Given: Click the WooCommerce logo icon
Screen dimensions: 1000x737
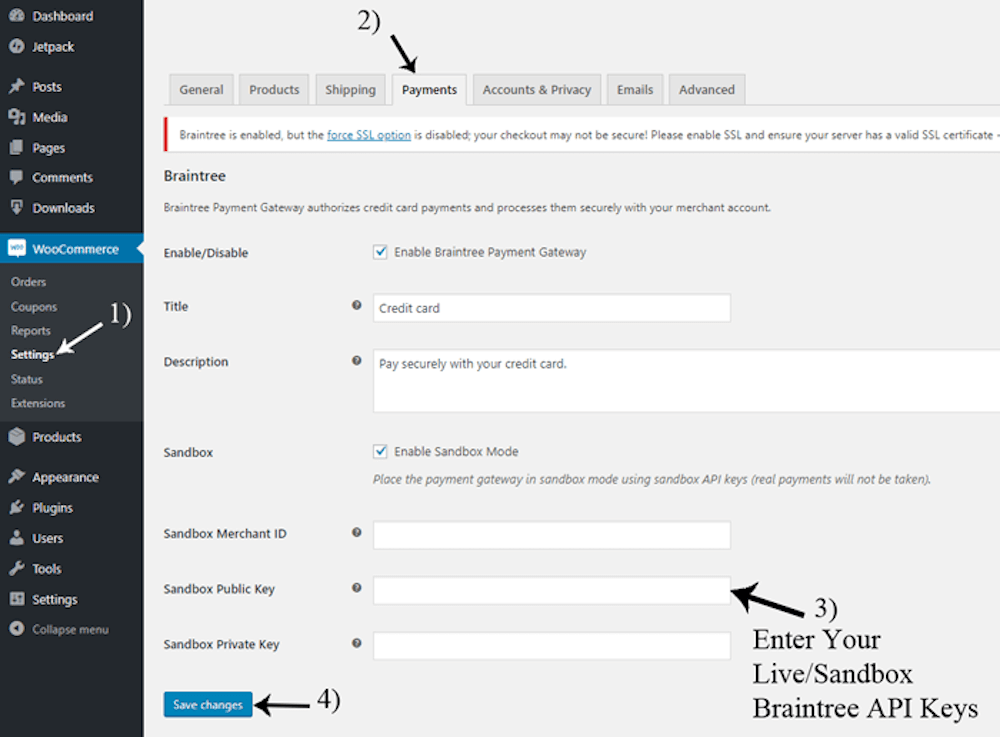Looking at the screenshot, I should coord(17,248).
